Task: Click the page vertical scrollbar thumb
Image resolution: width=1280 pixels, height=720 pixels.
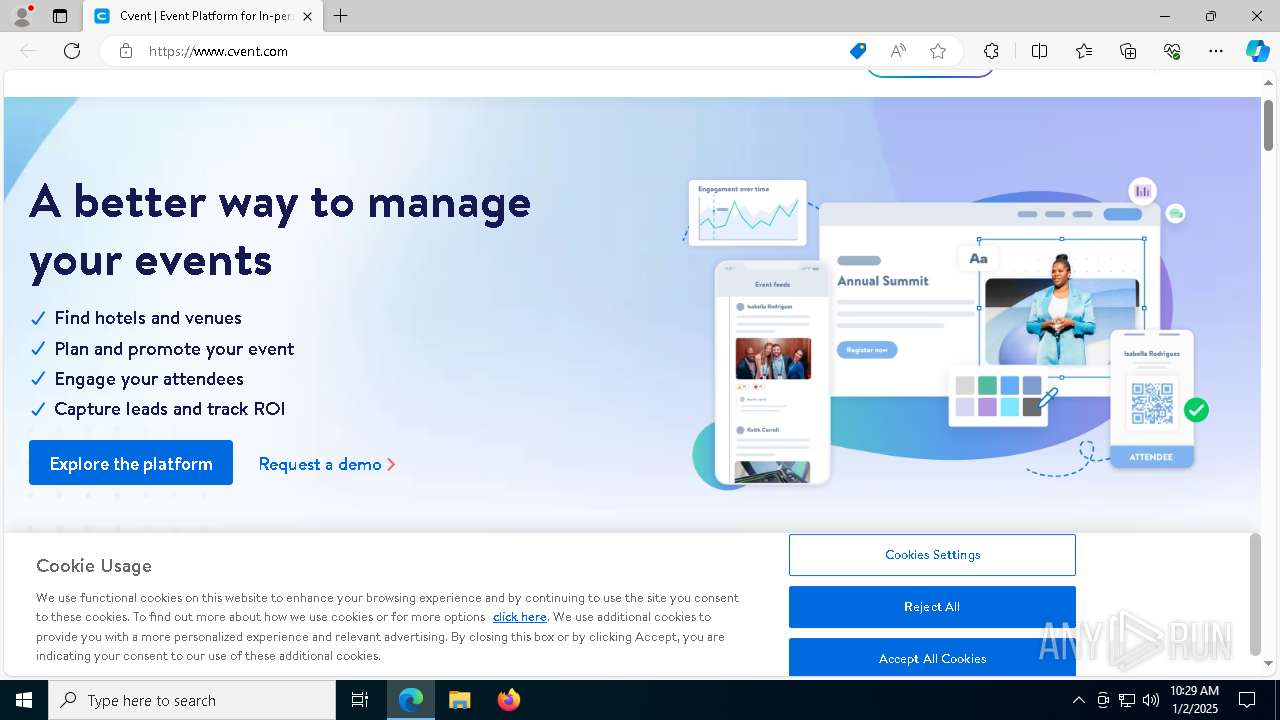Action: tap(1268, 125)
